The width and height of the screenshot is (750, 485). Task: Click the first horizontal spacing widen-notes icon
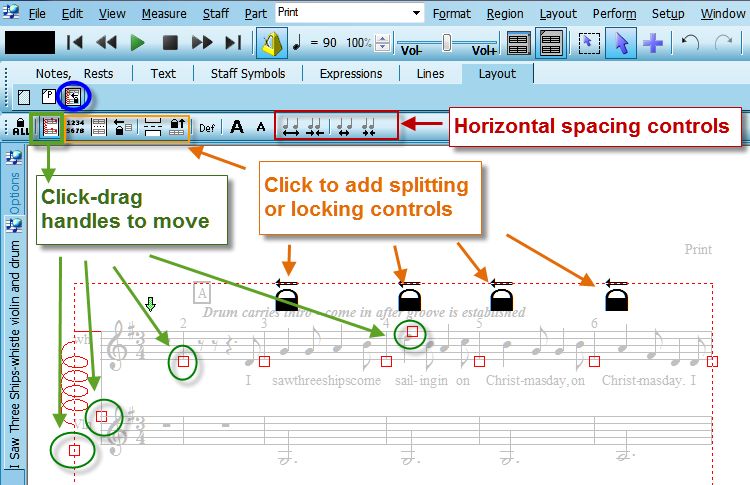291,127
